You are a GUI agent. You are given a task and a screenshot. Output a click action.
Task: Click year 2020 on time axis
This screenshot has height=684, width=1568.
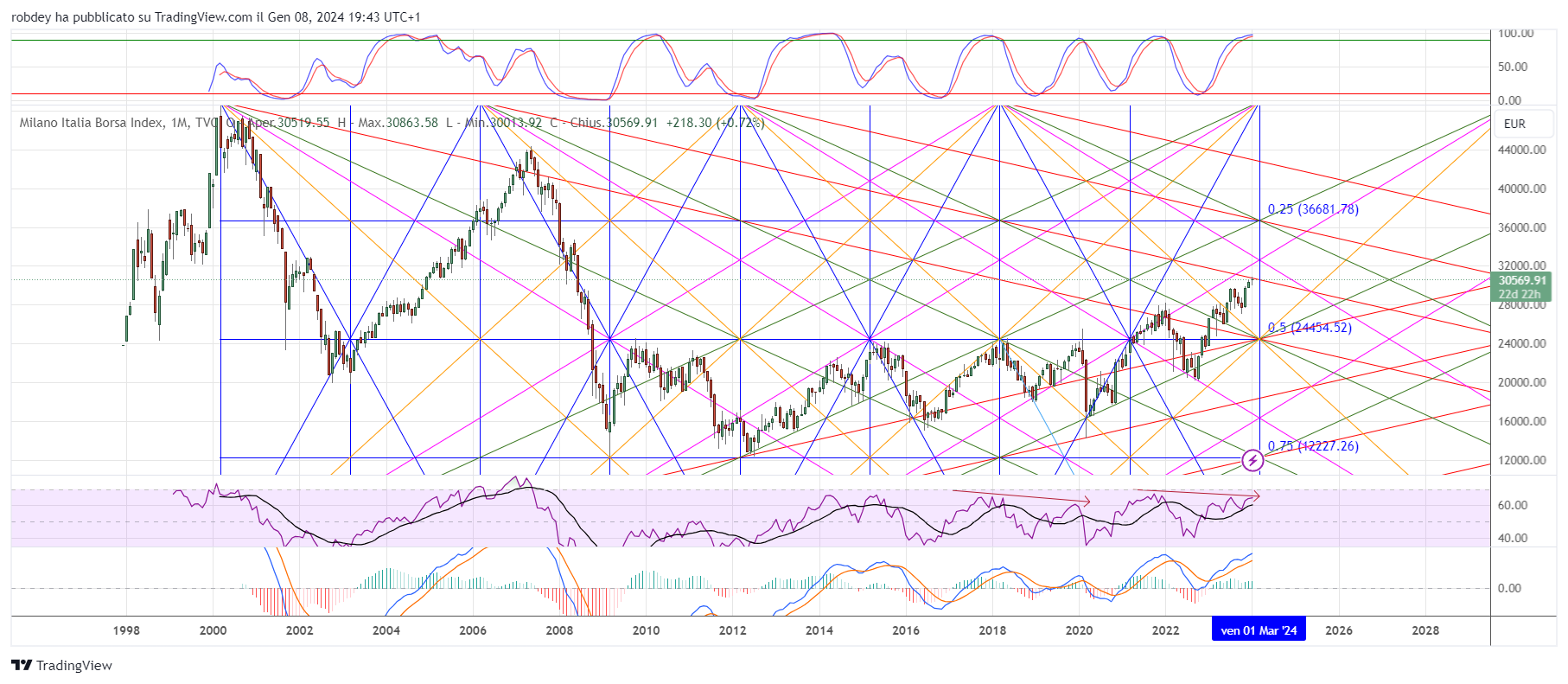click(1079, 630)
